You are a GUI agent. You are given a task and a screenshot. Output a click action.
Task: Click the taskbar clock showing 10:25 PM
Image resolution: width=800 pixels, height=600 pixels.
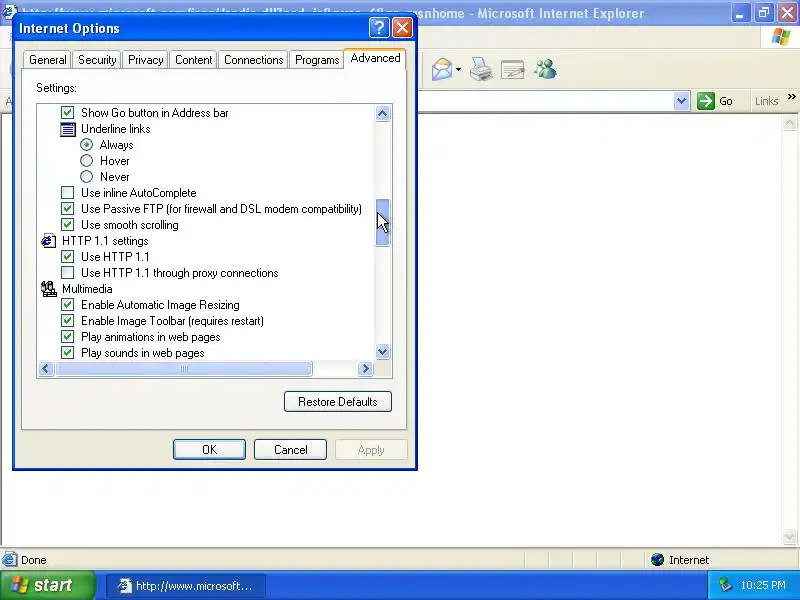(x=763, y=585)
